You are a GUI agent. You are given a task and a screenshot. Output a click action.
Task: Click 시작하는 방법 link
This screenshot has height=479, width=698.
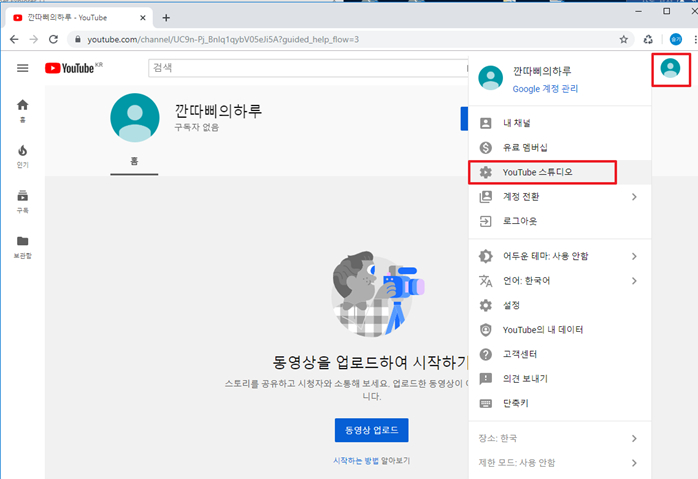[x=356, y=461]
